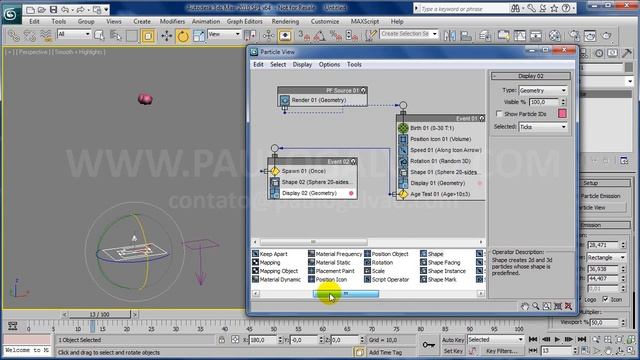
Task: Click the Align tool icon
Action: [466, 36]
